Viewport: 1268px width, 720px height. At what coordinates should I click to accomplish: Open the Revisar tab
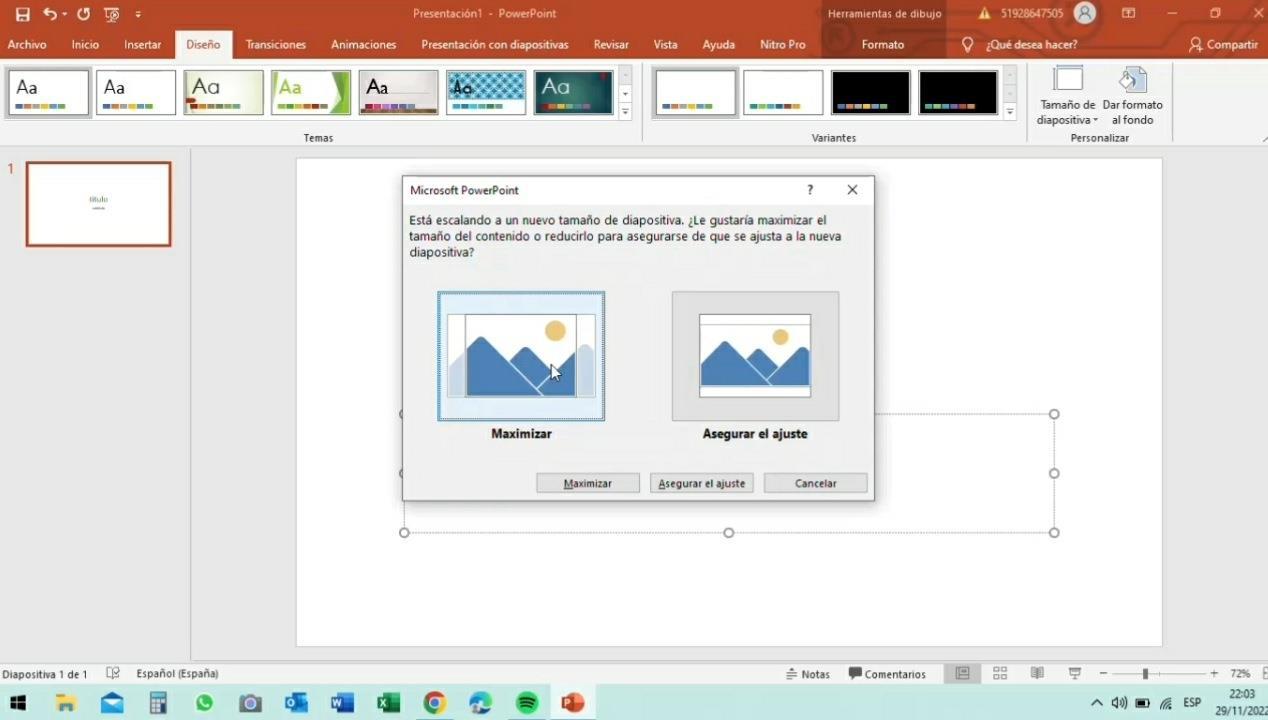611,45
